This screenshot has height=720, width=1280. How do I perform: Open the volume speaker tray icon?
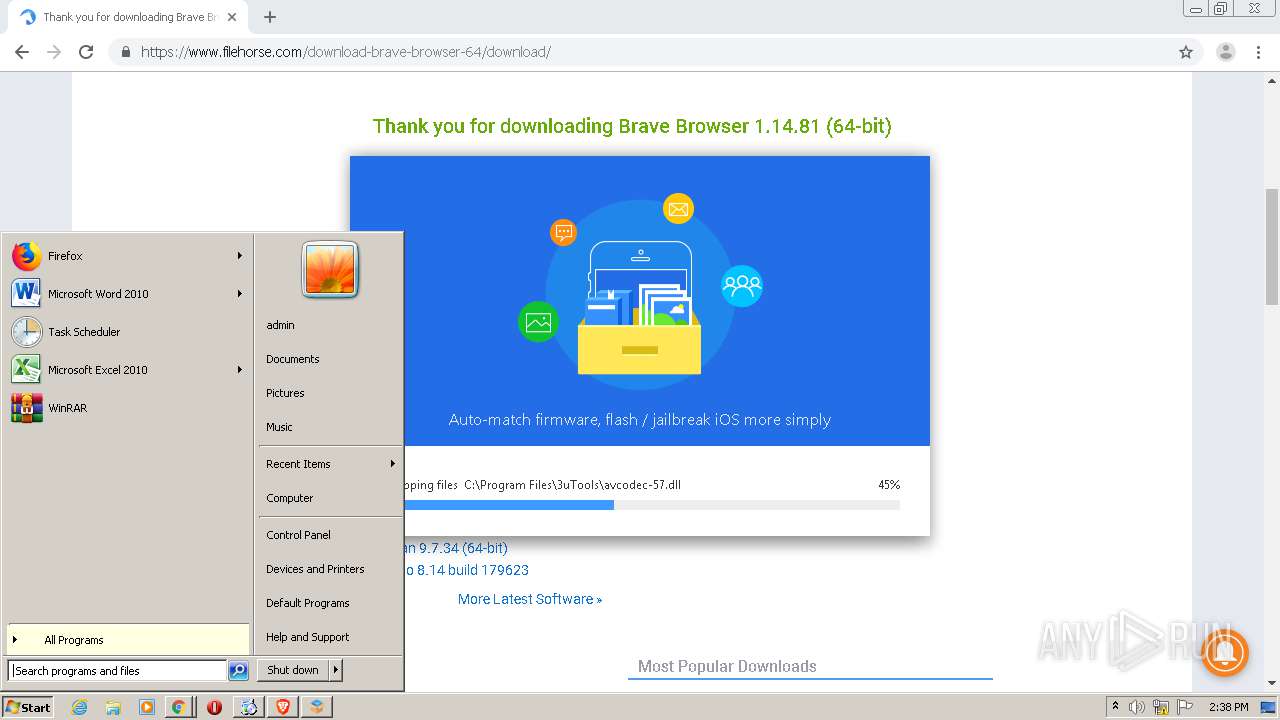pyautogui.click(x=1138, y=707)
